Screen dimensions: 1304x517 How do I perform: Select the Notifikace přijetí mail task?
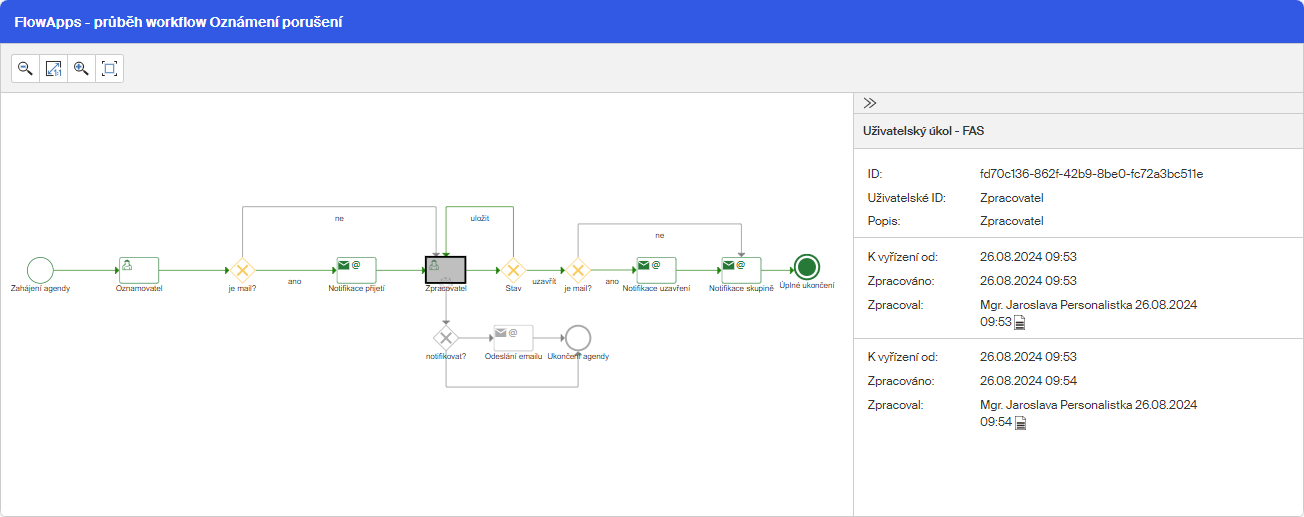click(x=356, y=270)
